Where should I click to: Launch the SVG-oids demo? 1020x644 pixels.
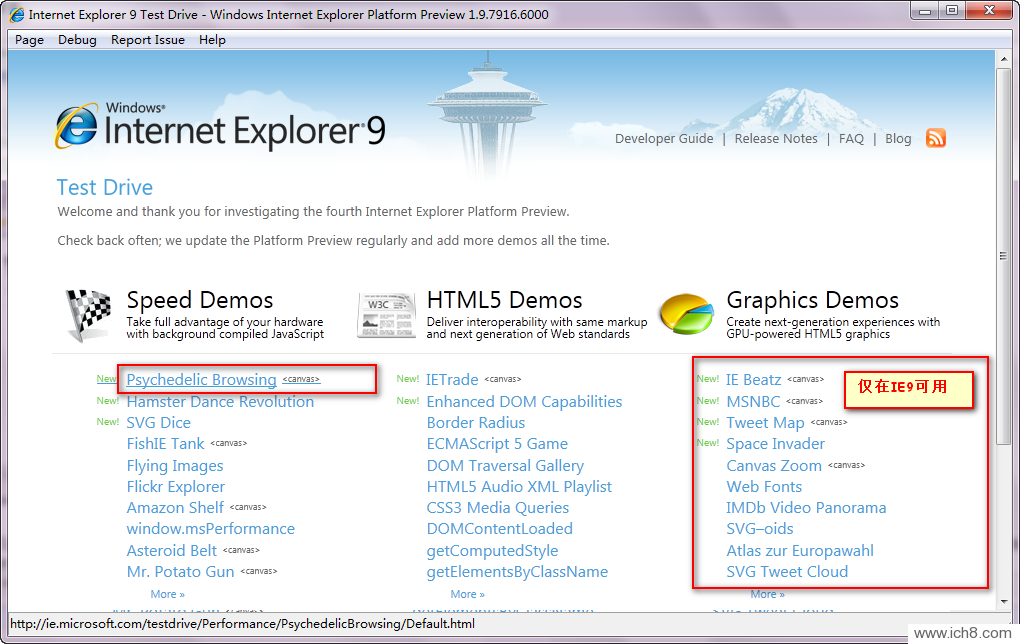point(760,529)
